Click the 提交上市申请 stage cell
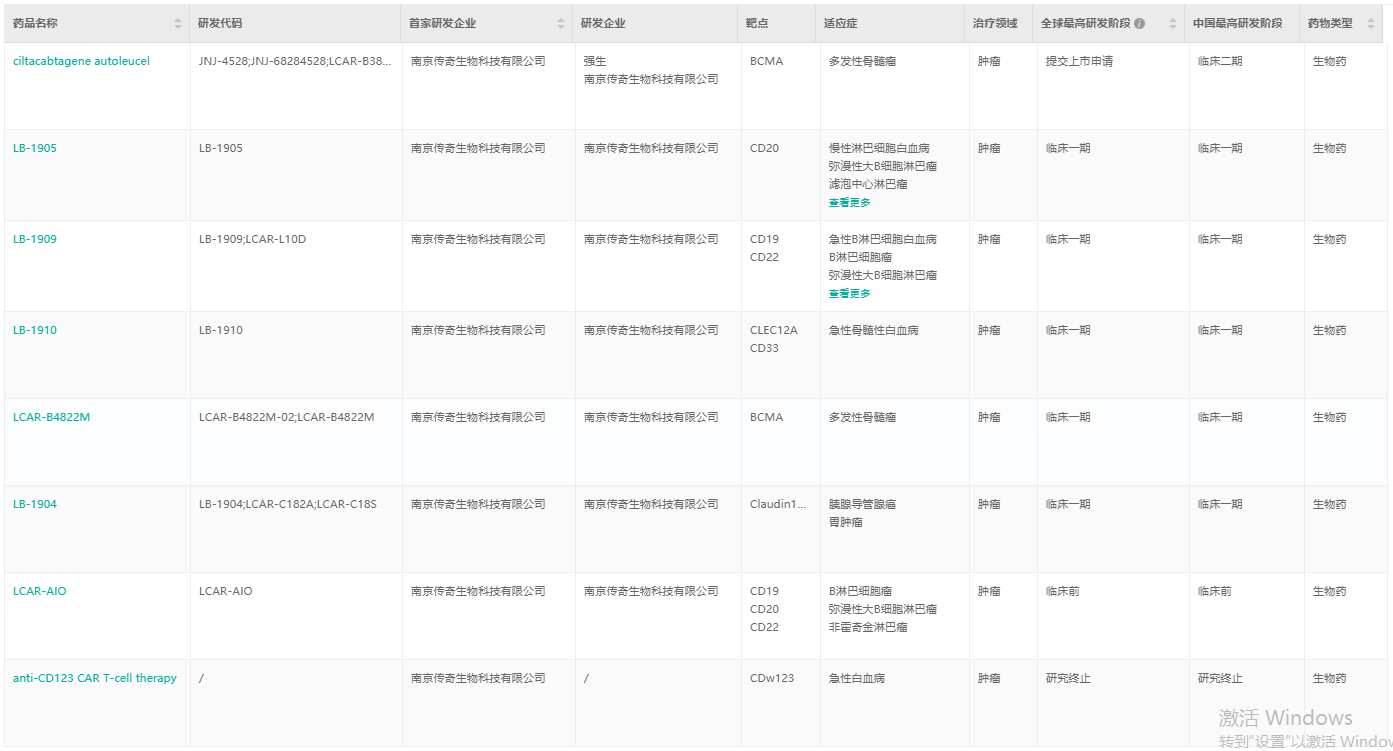Image resolution: width=1393 pixels, height=751 pixels. [1079, 61]
